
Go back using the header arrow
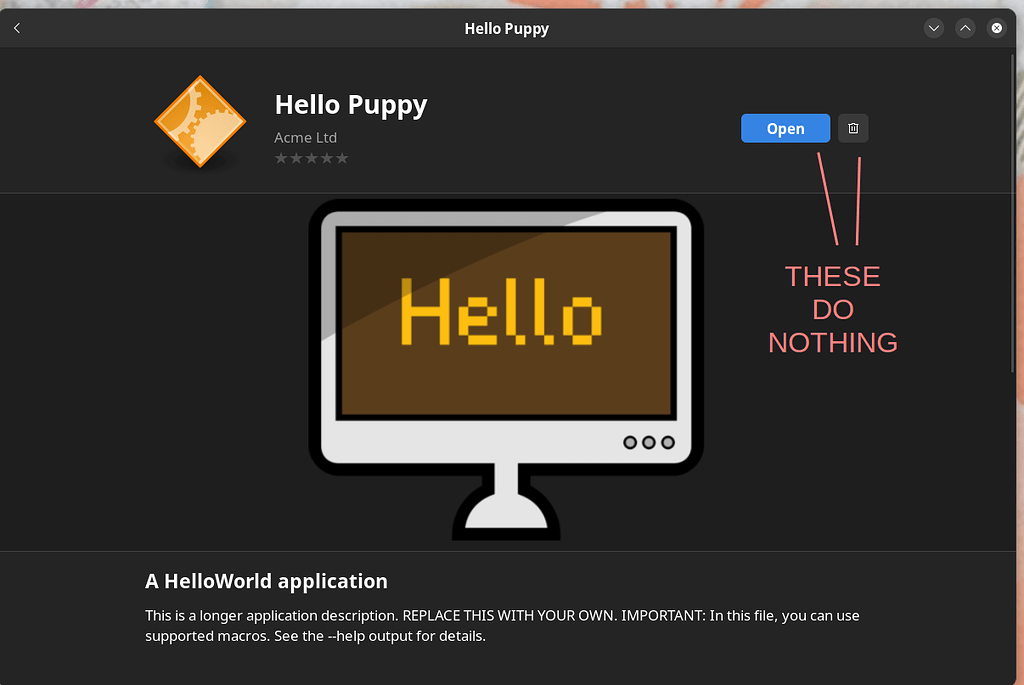17,28
